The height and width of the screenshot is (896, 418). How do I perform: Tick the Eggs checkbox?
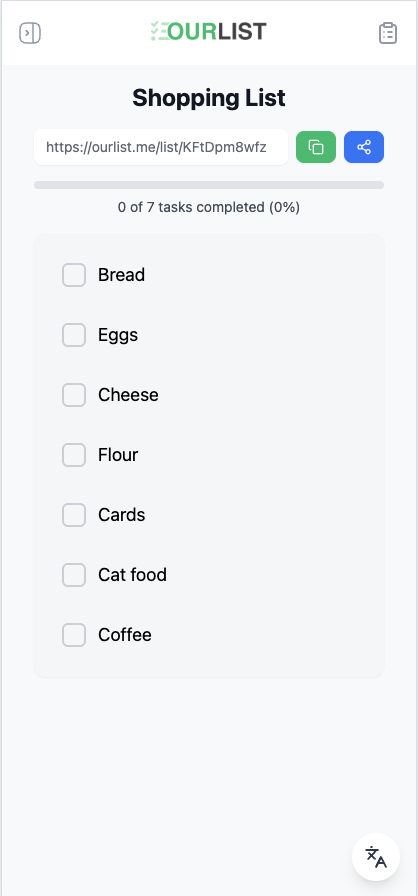pos(74,335)
